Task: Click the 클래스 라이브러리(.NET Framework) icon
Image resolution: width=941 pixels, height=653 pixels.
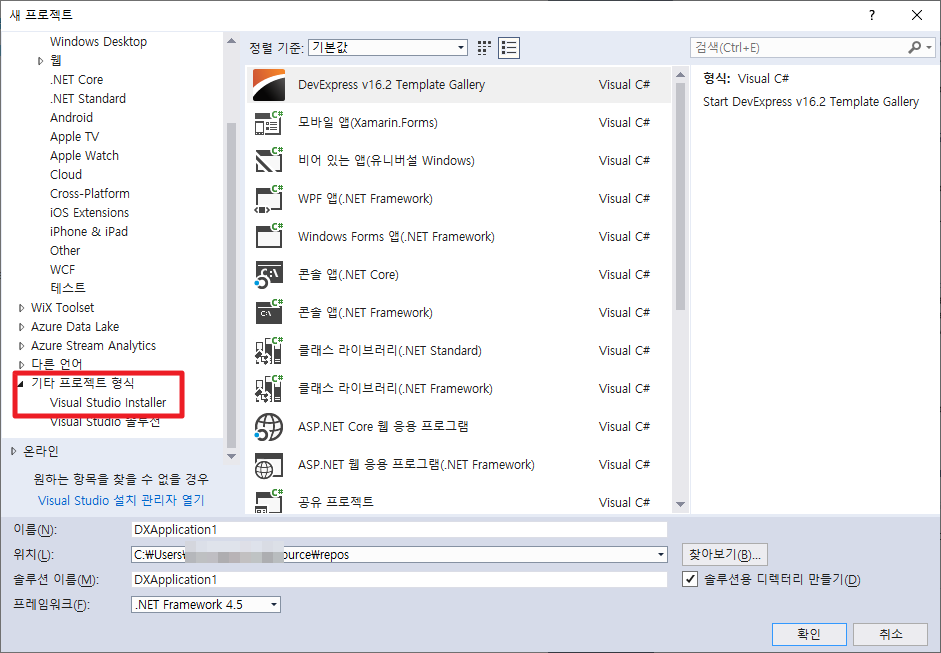Action: pyautogui.click(x=268, y=389)
